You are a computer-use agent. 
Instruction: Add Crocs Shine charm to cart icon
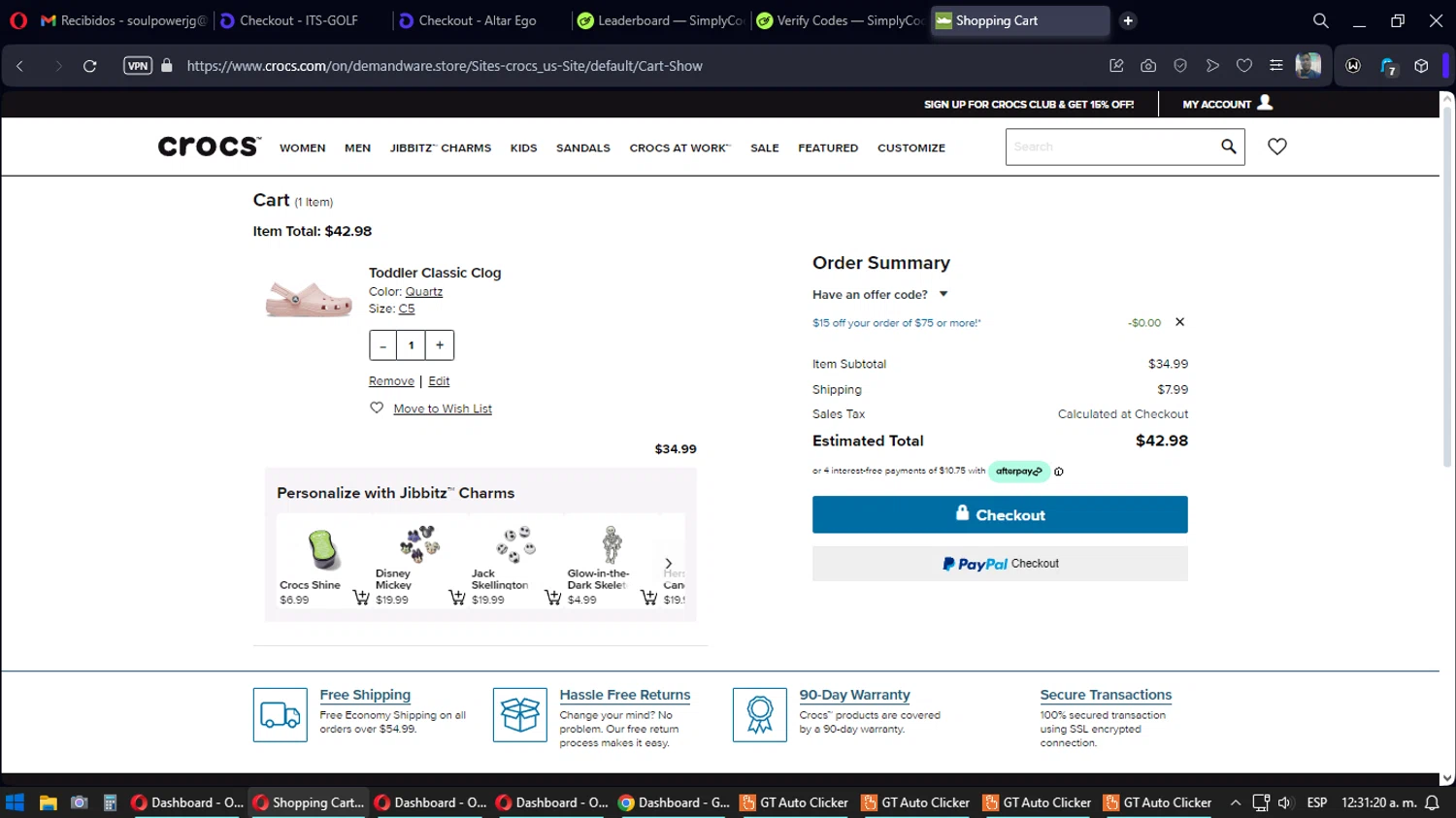[x=361, y=598]
